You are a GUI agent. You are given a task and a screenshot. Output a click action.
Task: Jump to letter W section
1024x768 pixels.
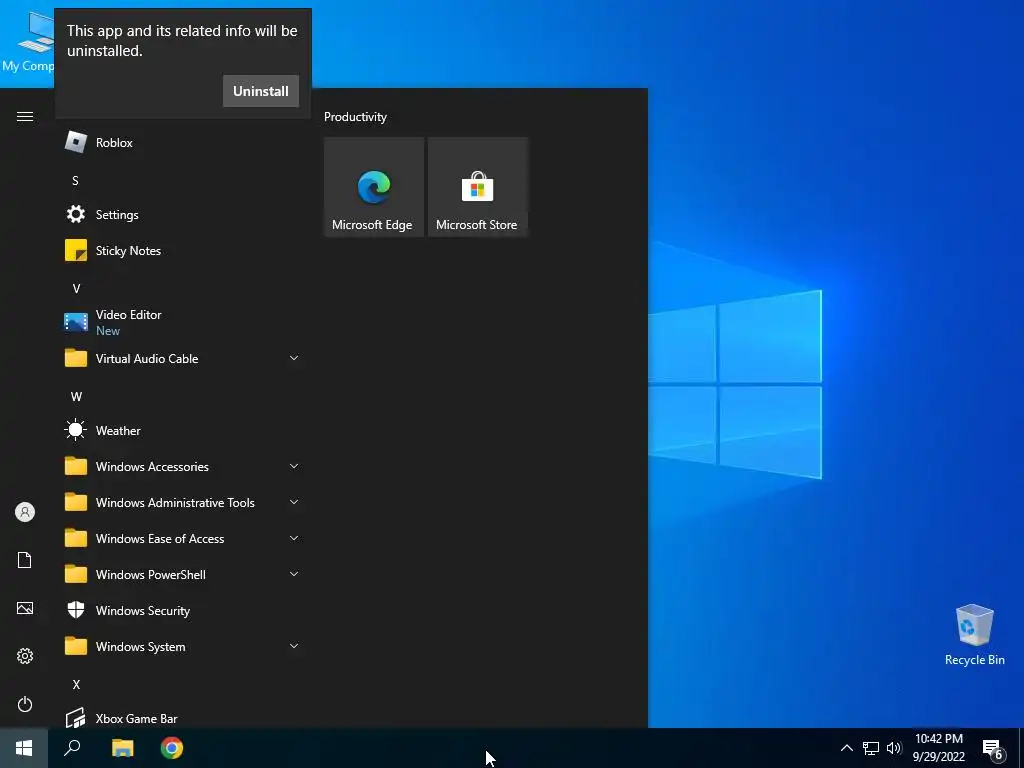[76, 396]
